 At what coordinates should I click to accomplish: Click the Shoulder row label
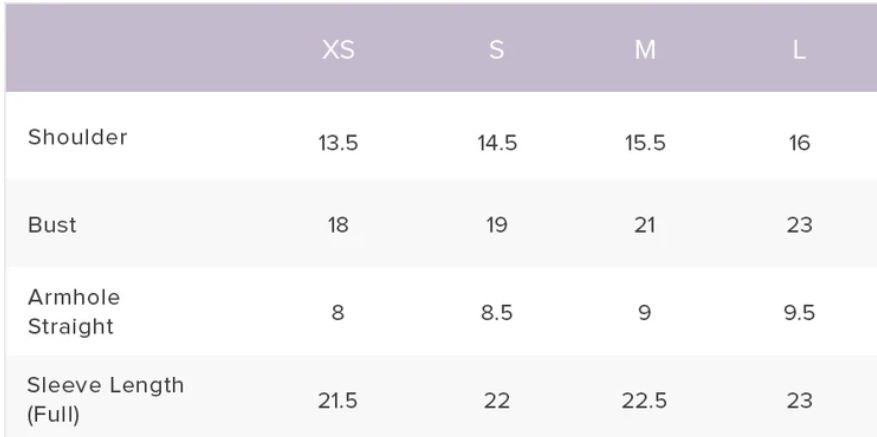coord(78,138)
